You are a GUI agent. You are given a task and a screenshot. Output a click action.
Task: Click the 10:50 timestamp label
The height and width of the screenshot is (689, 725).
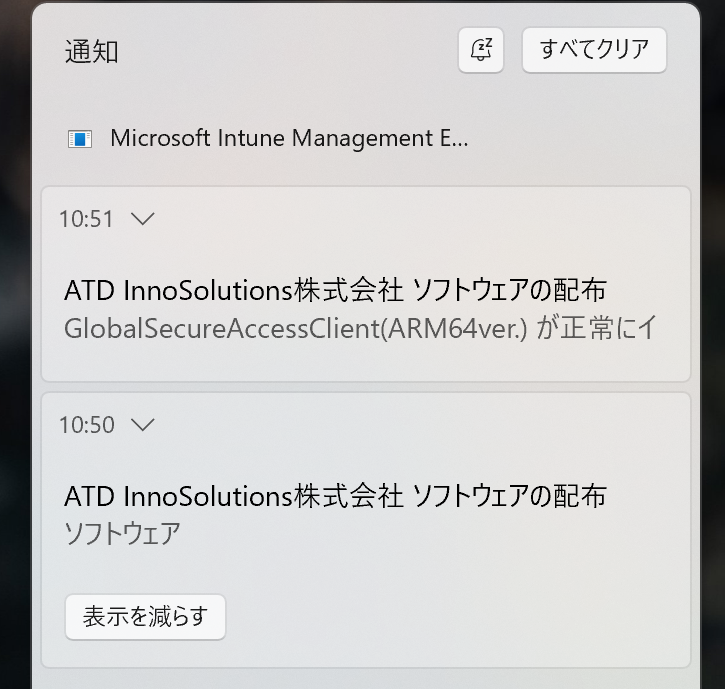coord(86,425)
